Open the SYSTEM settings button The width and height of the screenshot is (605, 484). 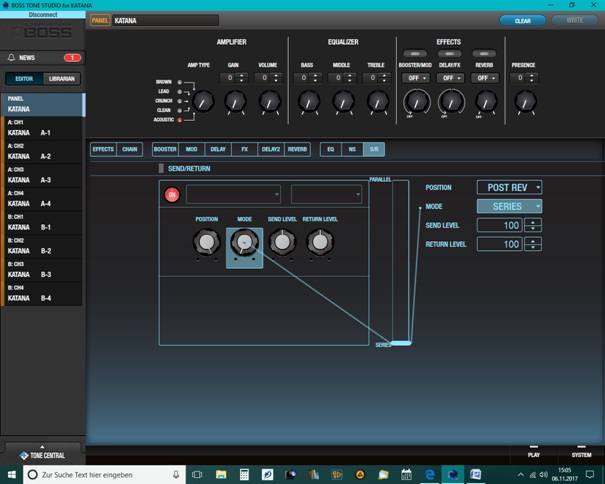[x=581, y=455]
